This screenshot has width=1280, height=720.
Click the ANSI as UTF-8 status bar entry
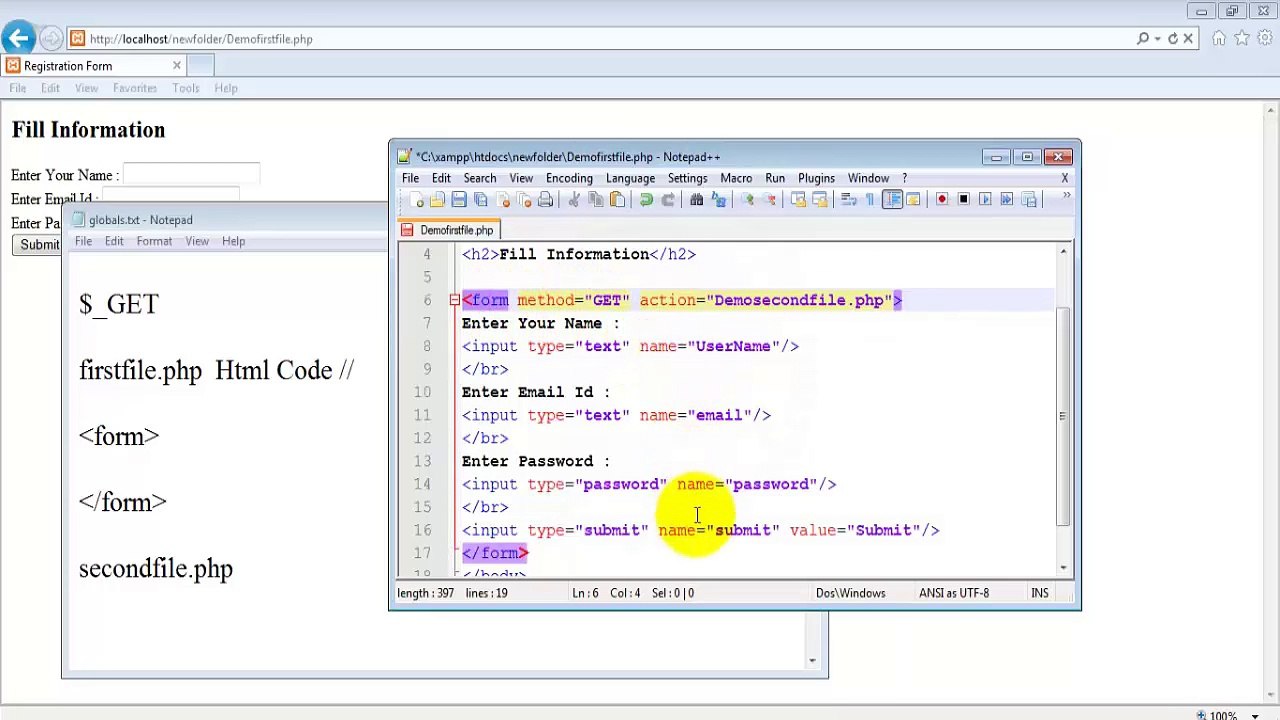[x=954, y=593]
